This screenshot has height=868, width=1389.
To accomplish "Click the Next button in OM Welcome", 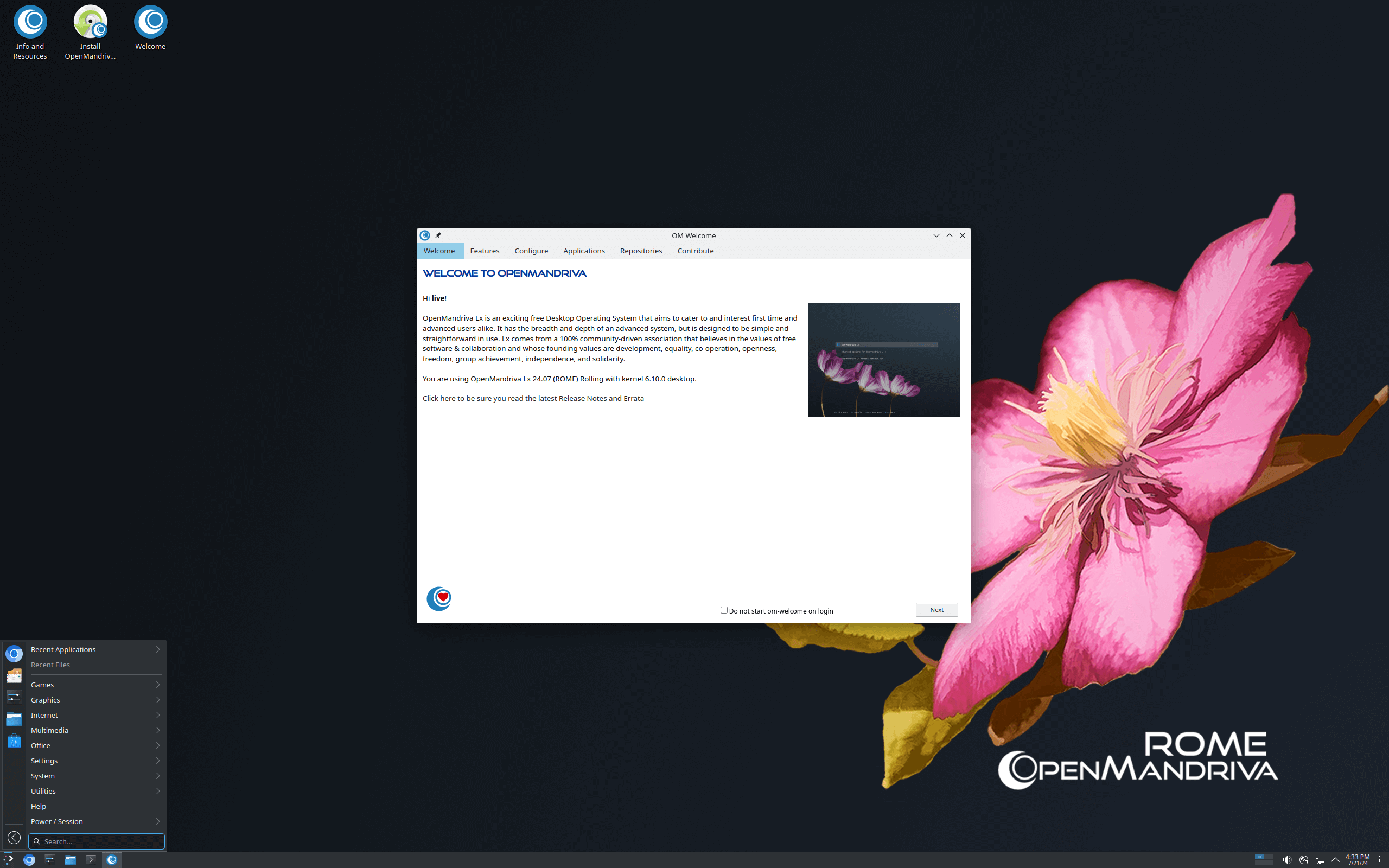I will click(936, 610).
